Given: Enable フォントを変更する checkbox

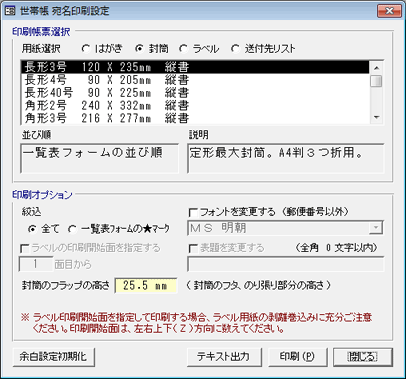Looking at the screenshot, I should tap(193, 212).
